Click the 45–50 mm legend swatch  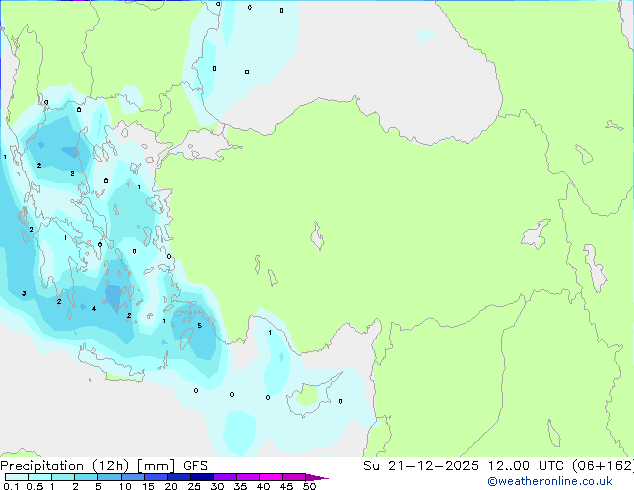[x=294, y=477]
